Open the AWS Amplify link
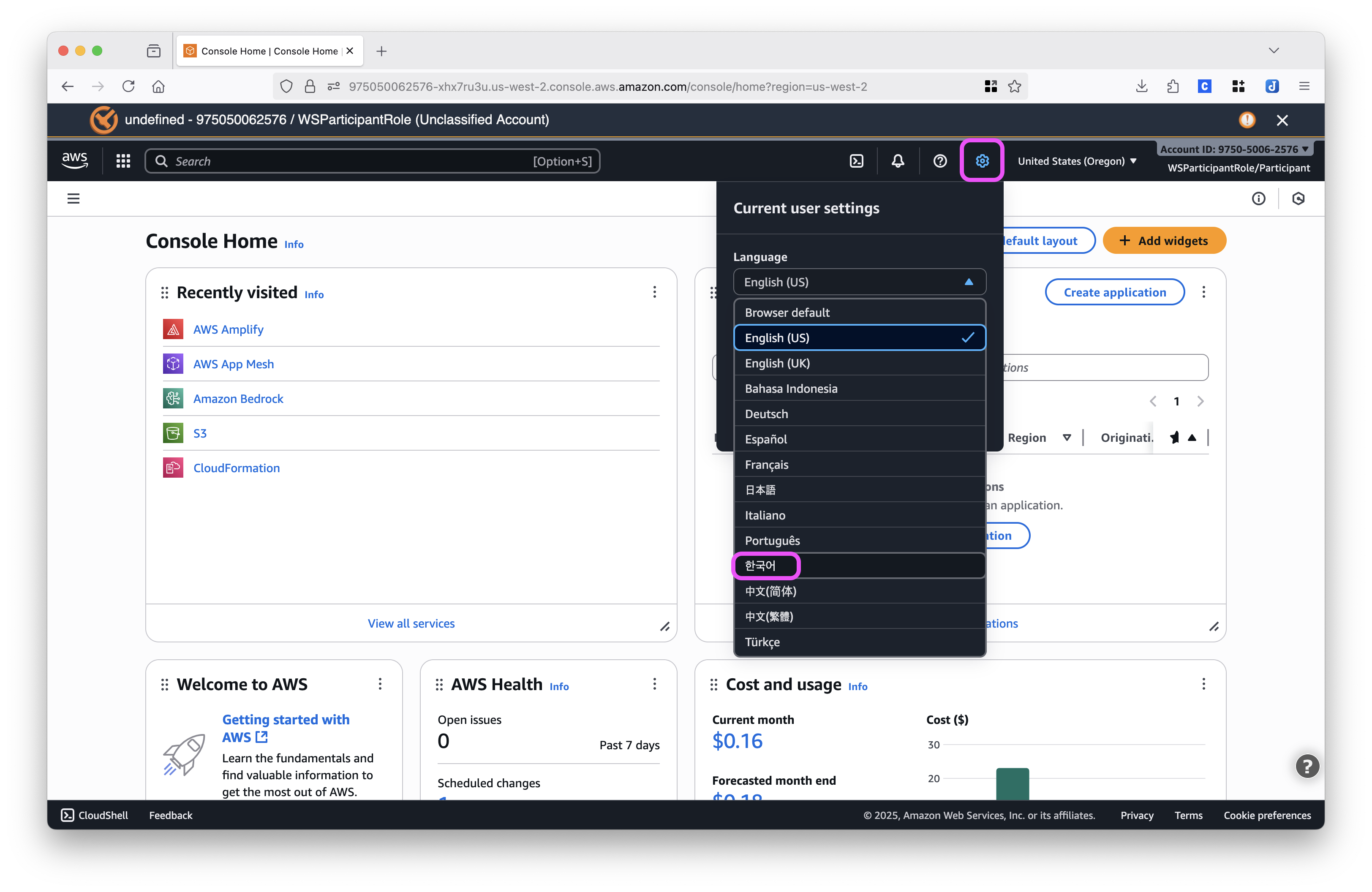1372x892 pixels. pos(228,329)
